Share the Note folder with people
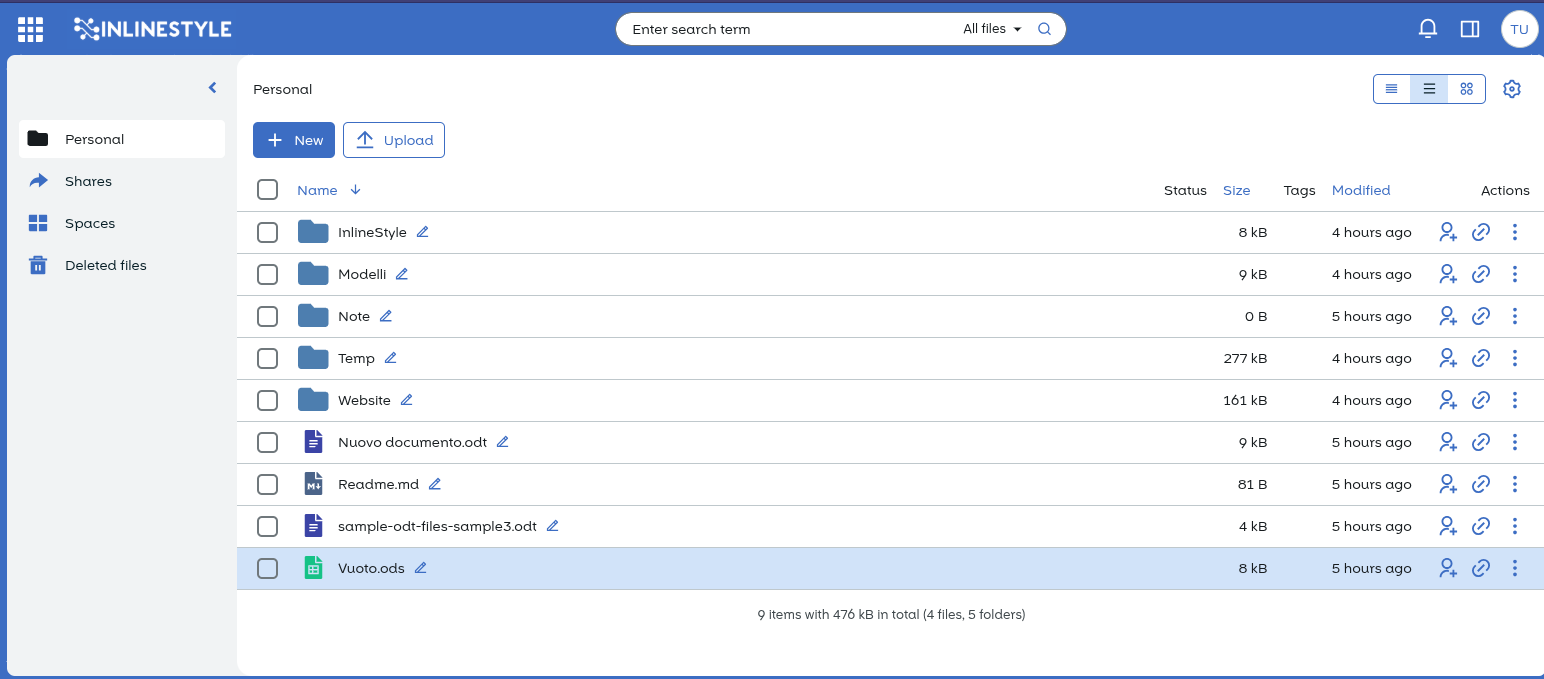 point(1448,316)
